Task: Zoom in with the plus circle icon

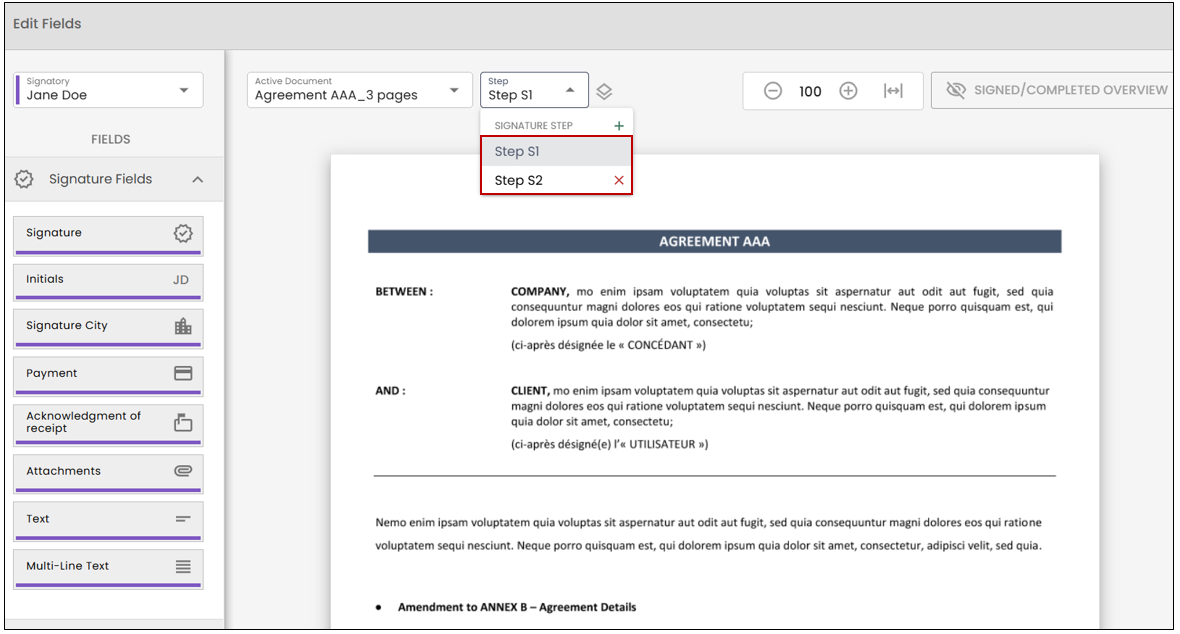Action: [x=848, y=91]
